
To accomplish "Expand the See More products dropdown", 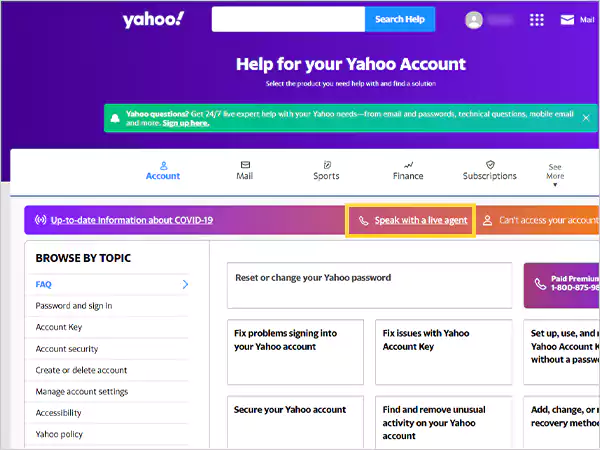I will coord(555,176).
